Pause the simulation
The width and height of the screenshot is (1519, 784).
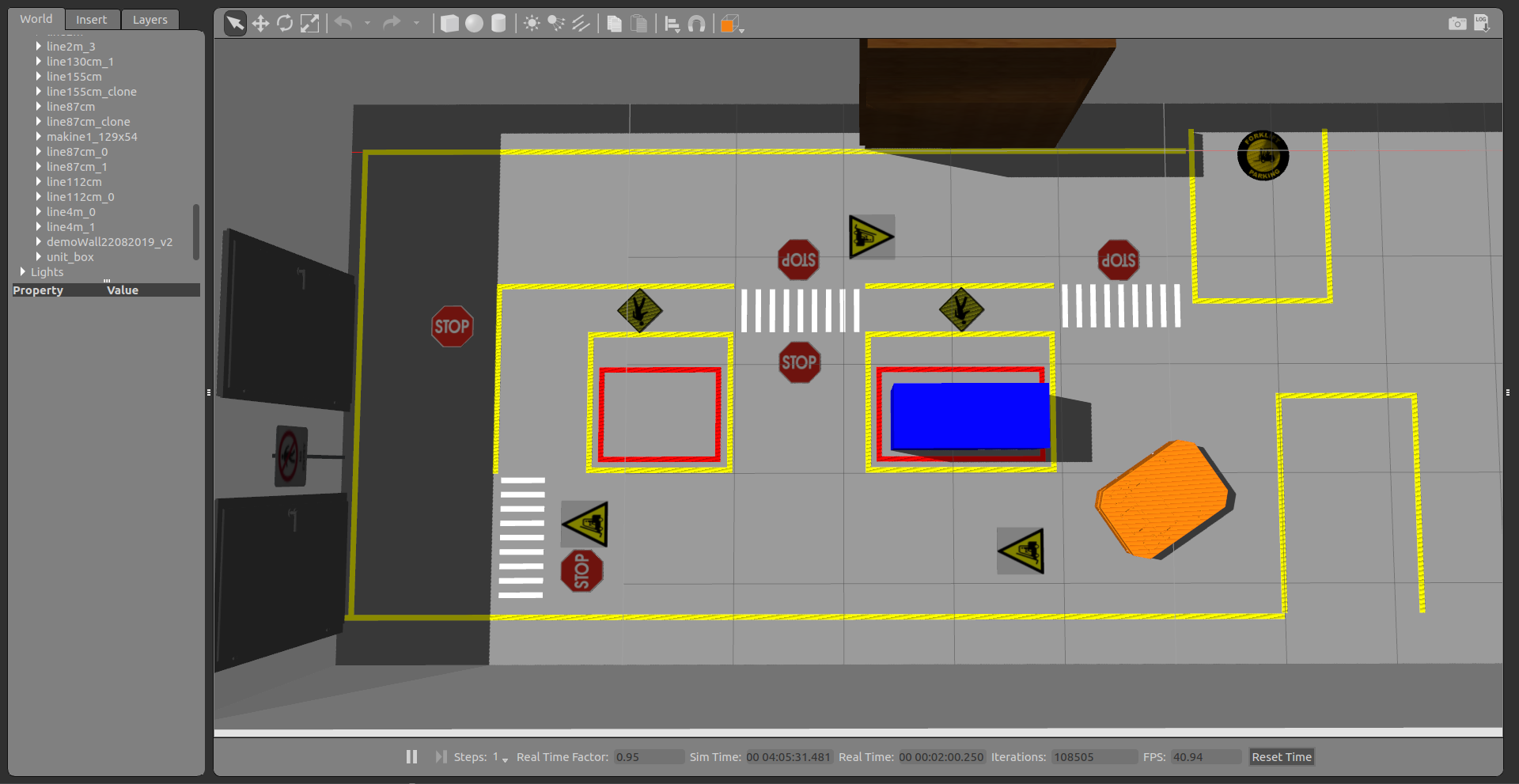pyautogui.click(x=411, y=757)
